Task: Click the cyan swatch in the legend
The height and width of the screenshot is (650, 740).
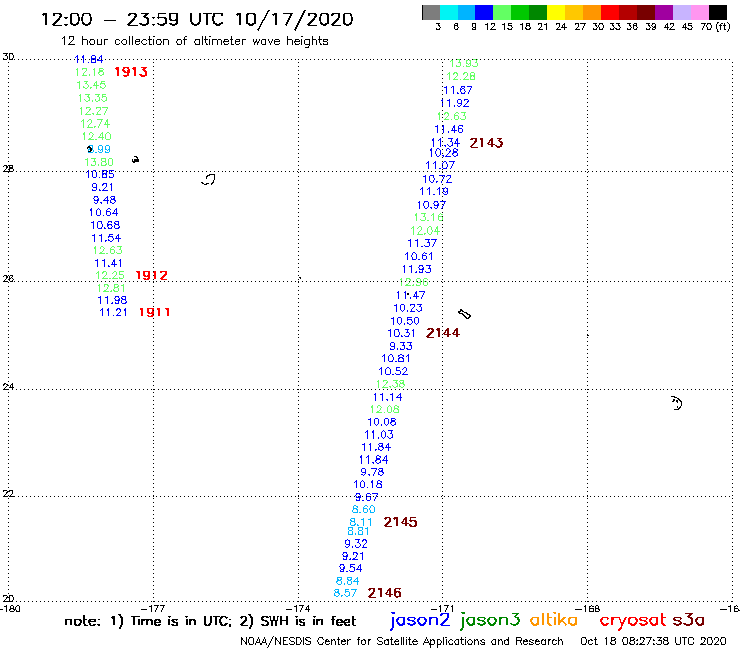Action: coord(449,12)
